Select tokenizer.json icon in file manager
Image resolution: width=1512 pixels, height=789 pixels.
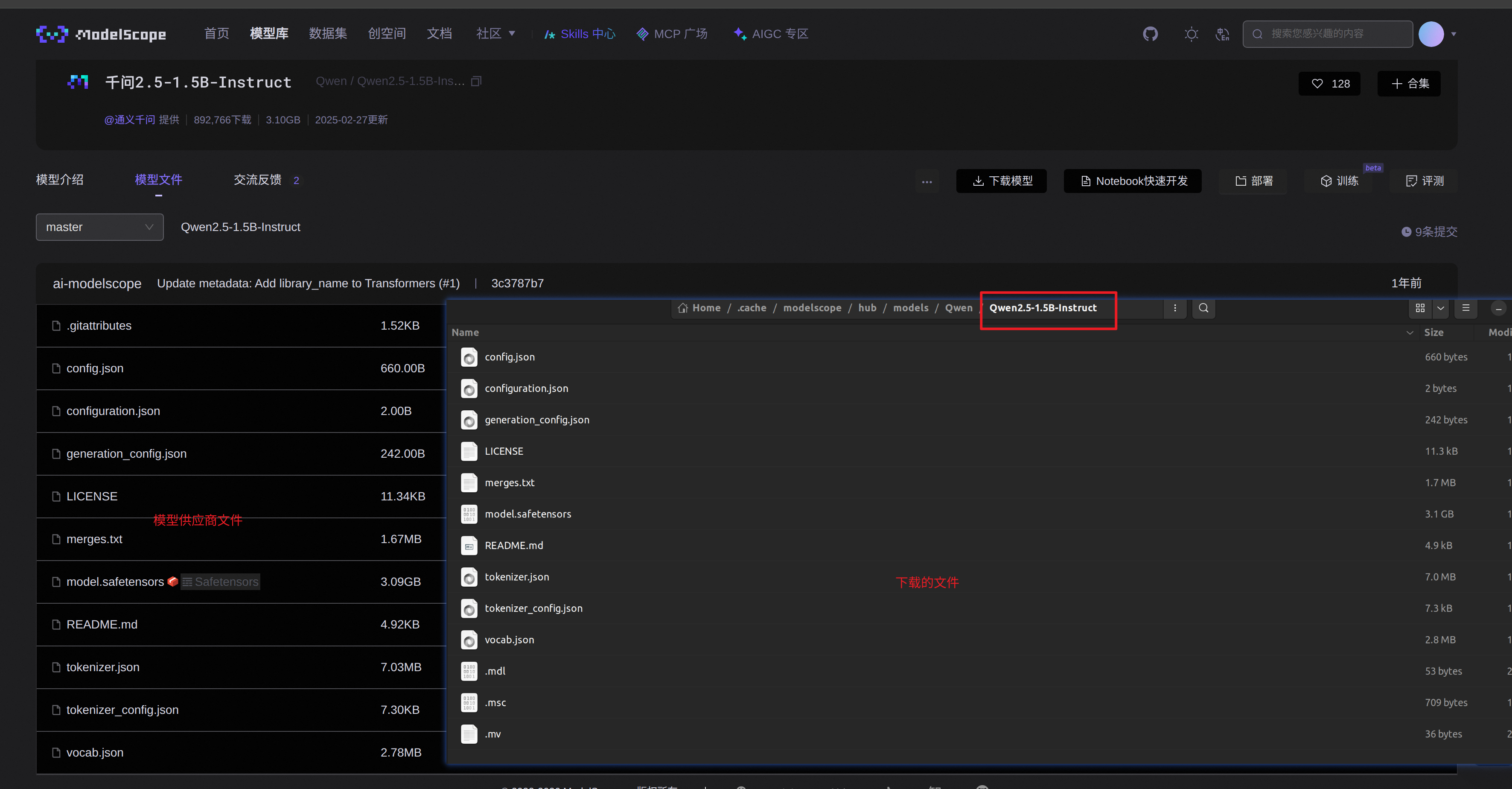(469, 577)
